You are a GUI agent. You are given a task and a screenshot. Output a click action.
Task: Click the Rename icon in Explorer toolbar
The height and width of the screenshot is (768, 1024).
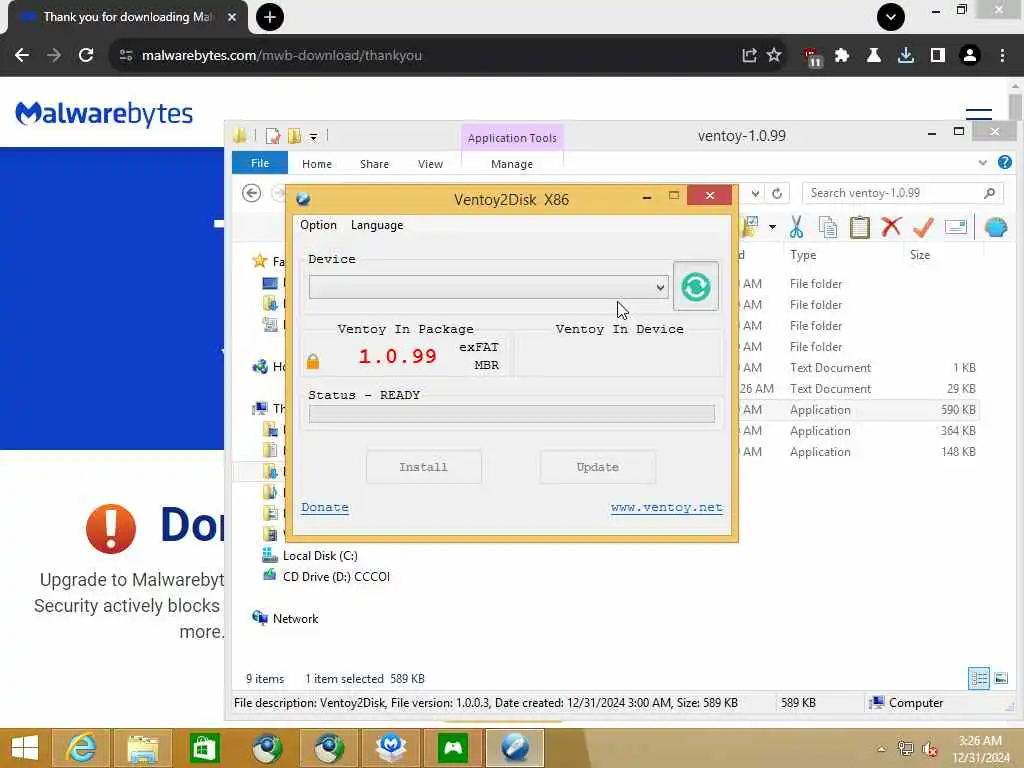point(955,227)
